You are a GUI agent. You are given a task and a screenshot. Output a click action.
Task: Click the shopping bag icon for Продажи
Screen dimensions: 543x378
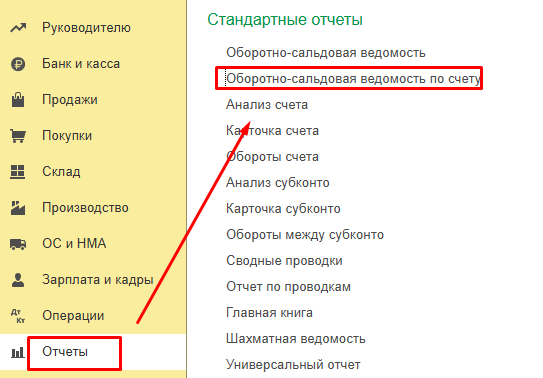tap(18, 100)
